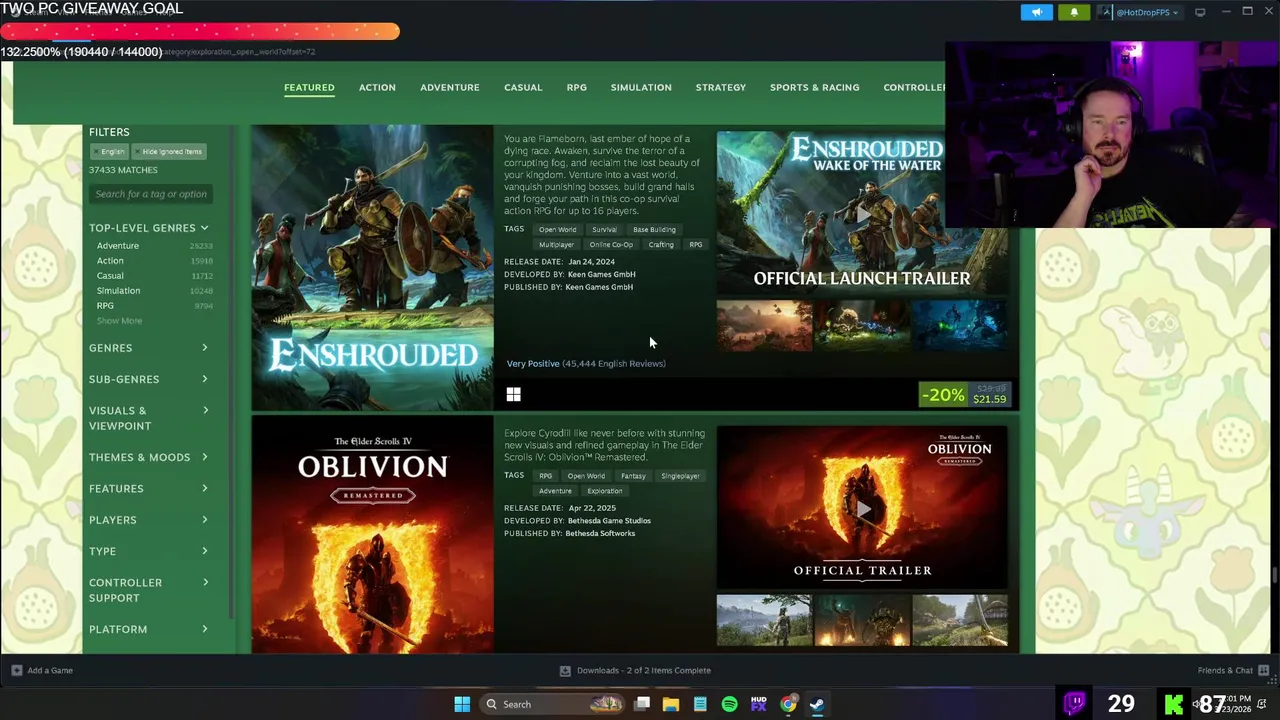
Task: Open Google Chrome from the taskbar
Action: pyautogui.click(x=788, y=704)
